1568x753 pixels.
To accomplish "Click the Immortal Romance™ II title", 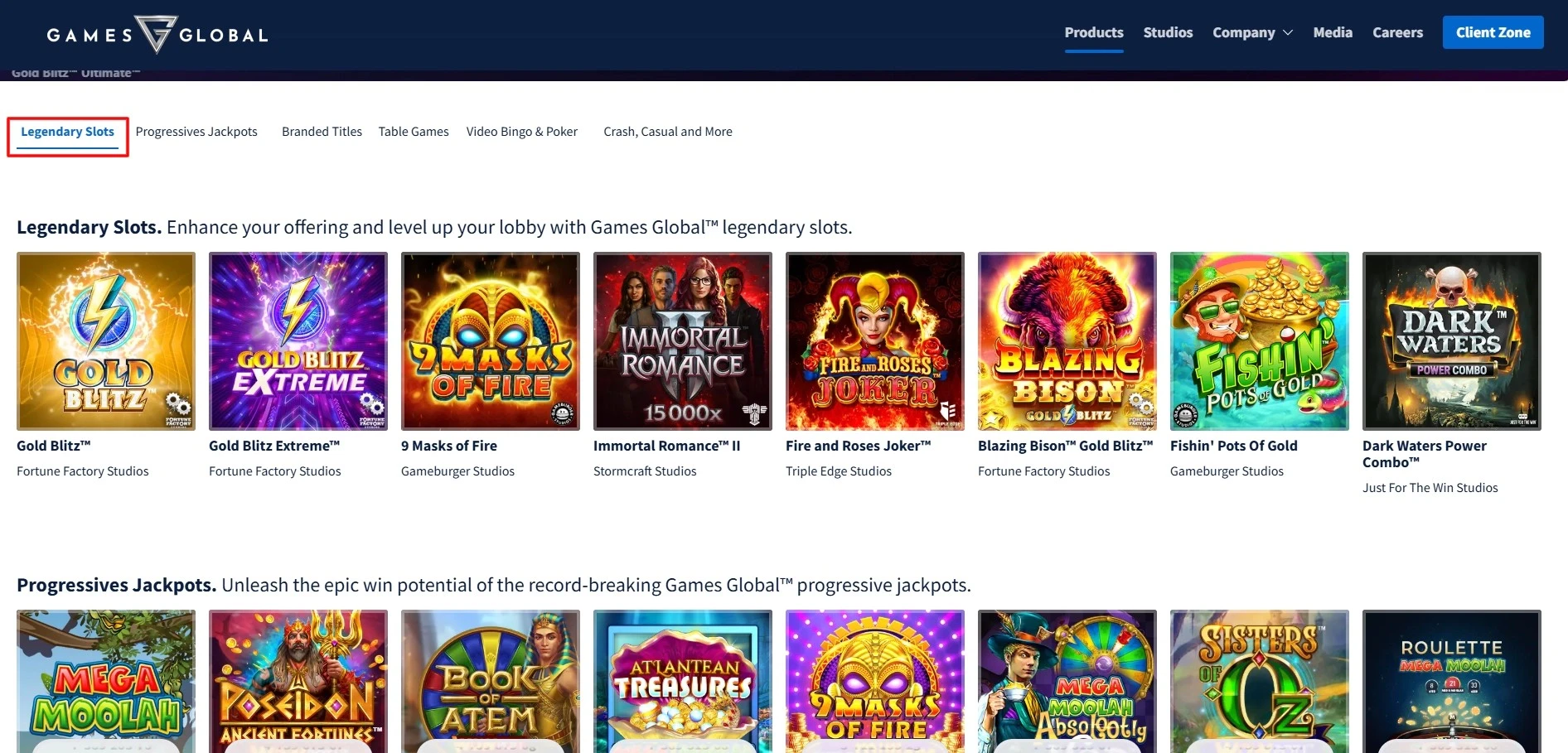I will click(x=667, y=446).
